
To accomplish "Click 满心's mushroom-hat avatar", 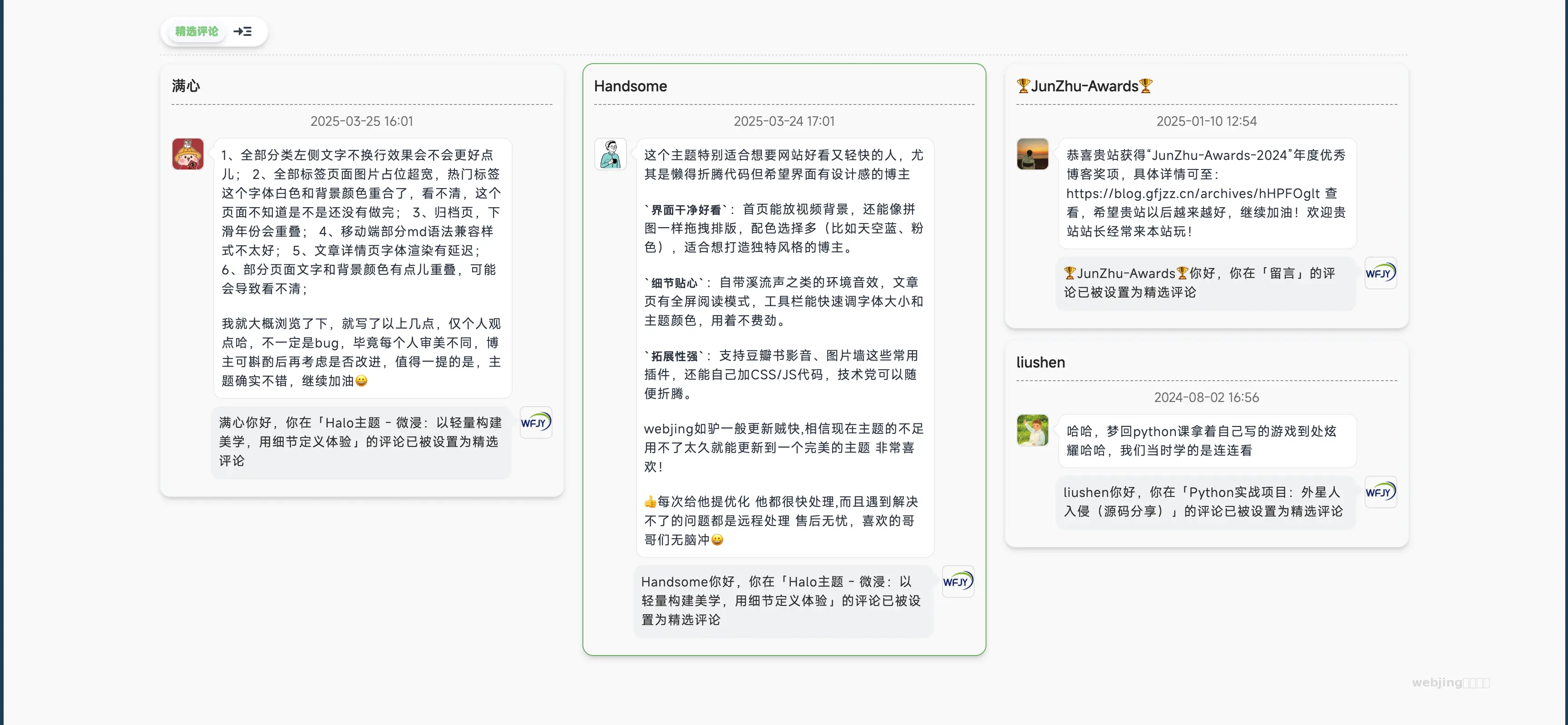I will pyautogui.click(x=187, y=154).
